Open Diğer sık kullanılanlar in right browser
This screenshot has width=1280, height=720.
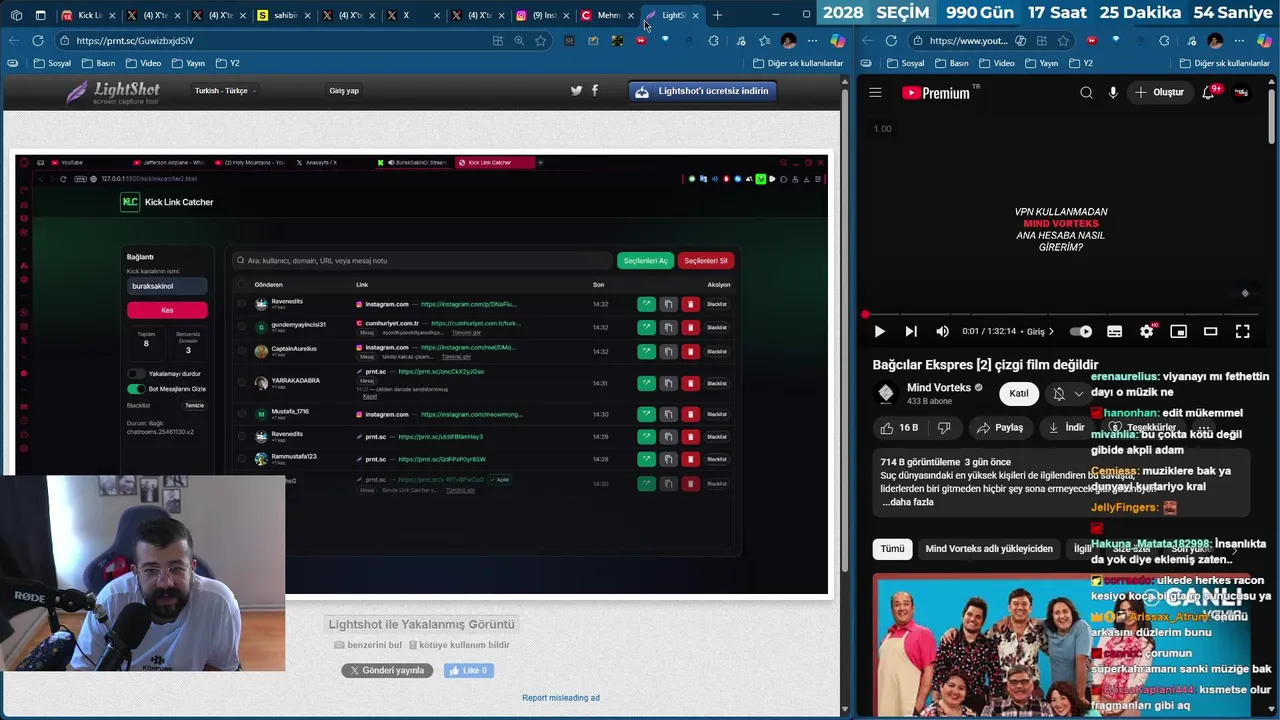tap(1225, 63)
